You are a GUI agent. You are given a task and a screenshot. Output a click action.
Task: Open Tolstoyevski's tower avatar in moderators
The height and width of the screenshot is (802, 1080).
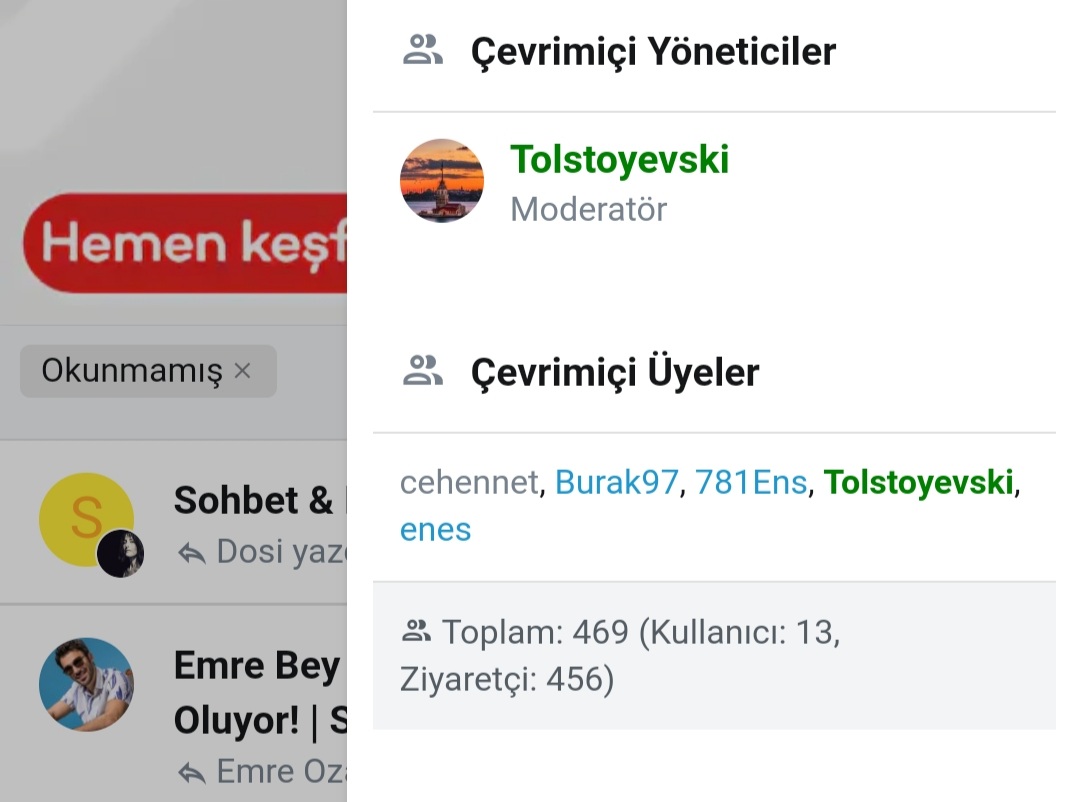pos(441,181)
